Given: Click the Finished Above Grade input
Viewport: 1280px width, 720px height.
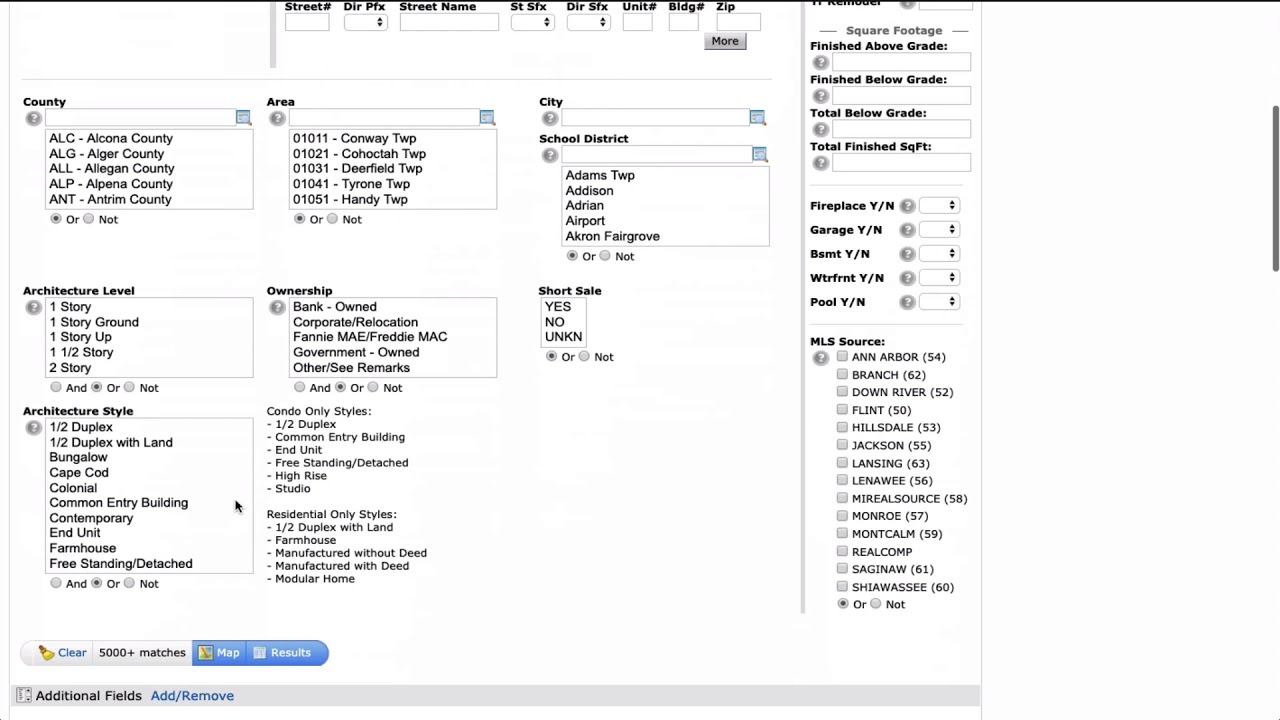Looking at the screenshot, I should (902, 63).
